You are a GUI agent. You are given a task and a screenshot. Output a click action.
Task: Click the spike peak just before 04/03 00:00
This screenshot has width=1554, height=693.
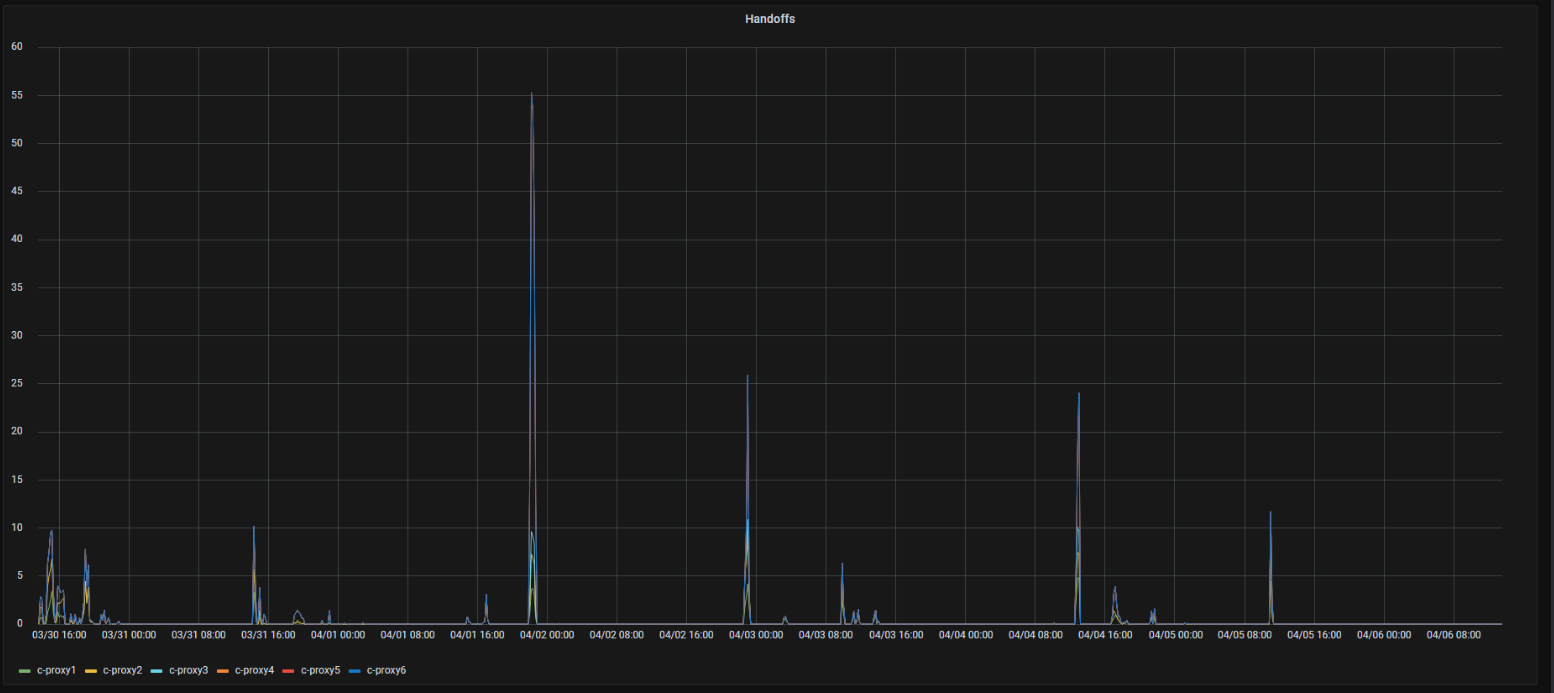(x=747, y=376)
